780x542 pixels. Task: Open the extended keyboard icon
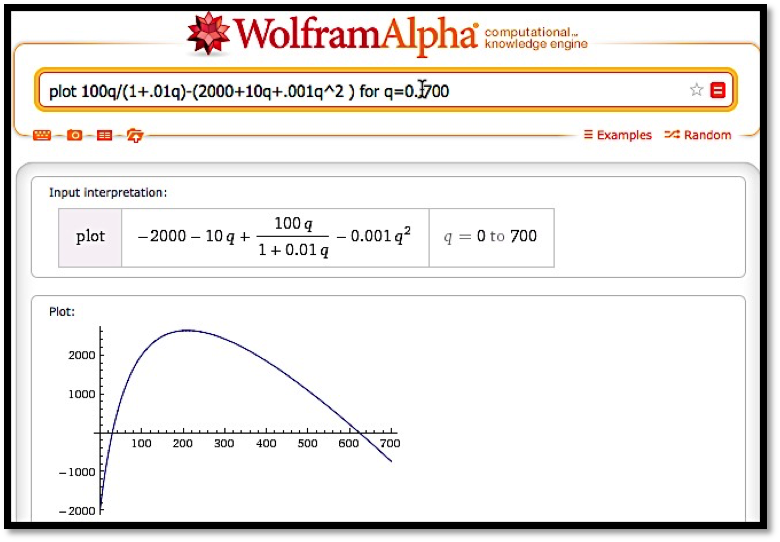coord(42,135)
